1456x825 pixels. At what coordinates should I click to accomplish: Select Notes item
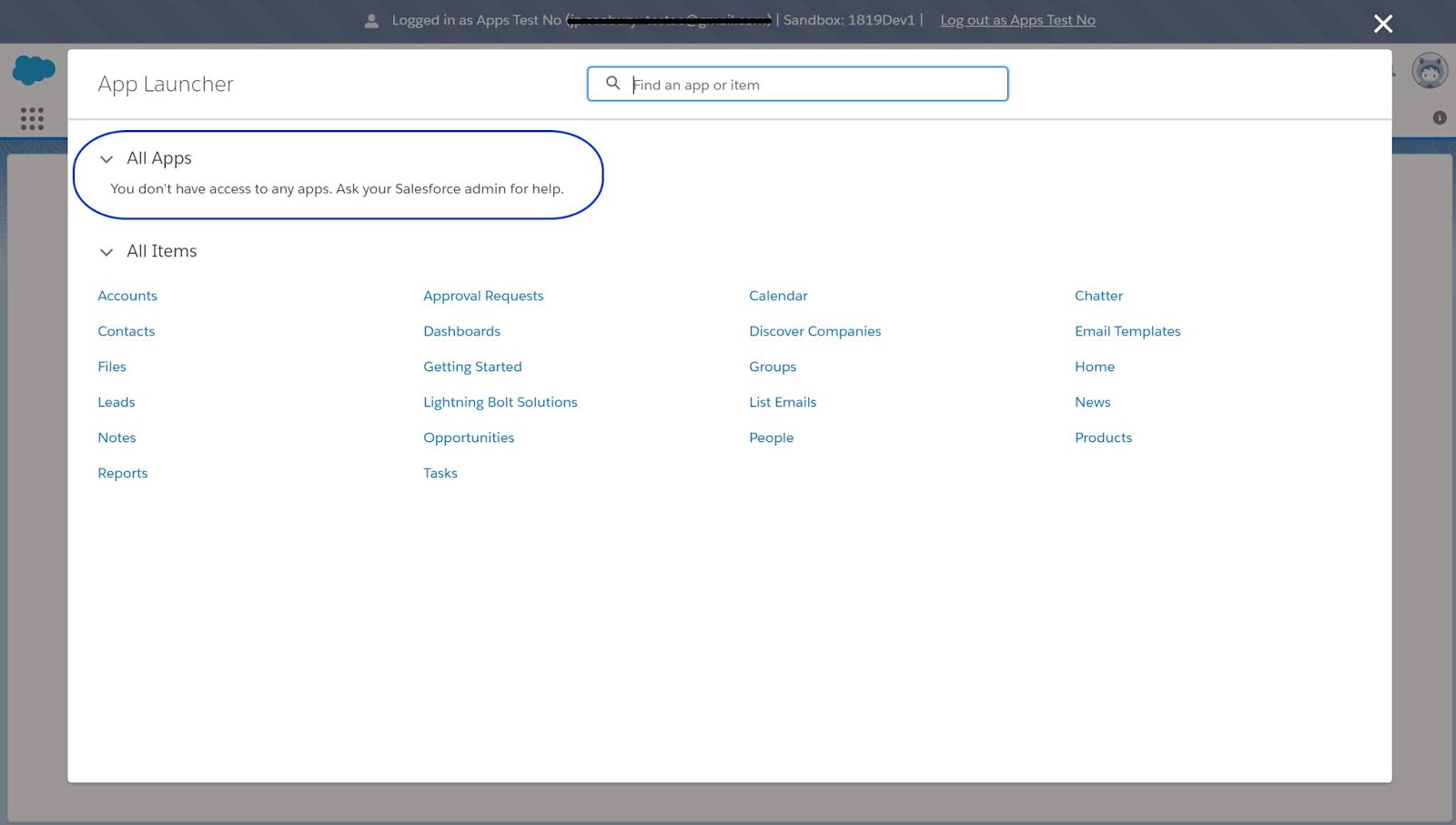(116, 438)
